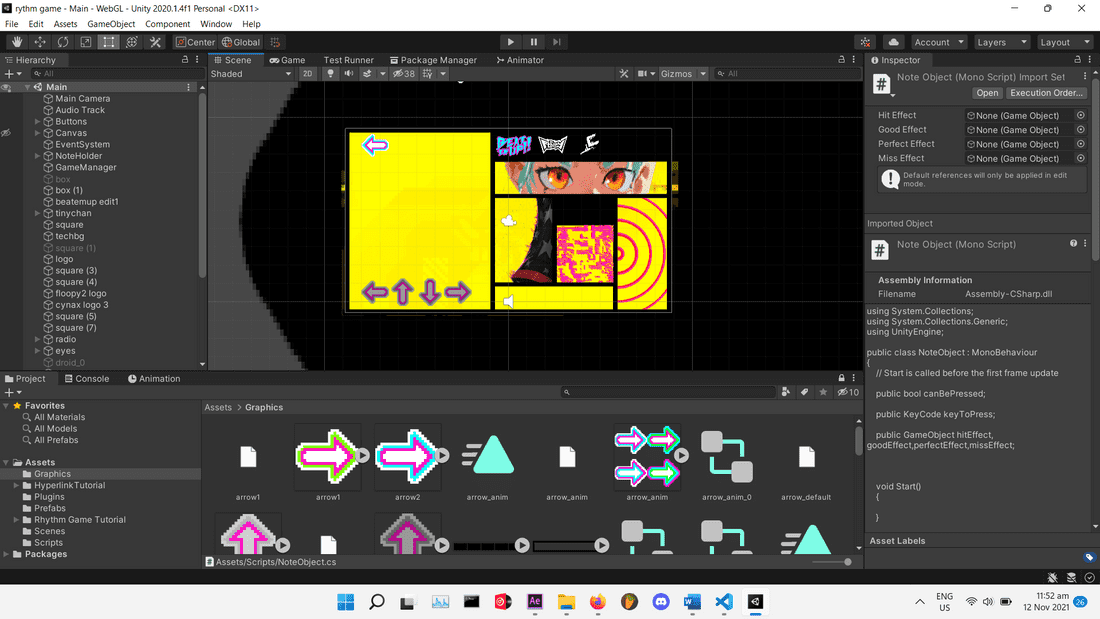Switch to the Console tab
The image size is (1100, 619).
(x=86, y=379)
